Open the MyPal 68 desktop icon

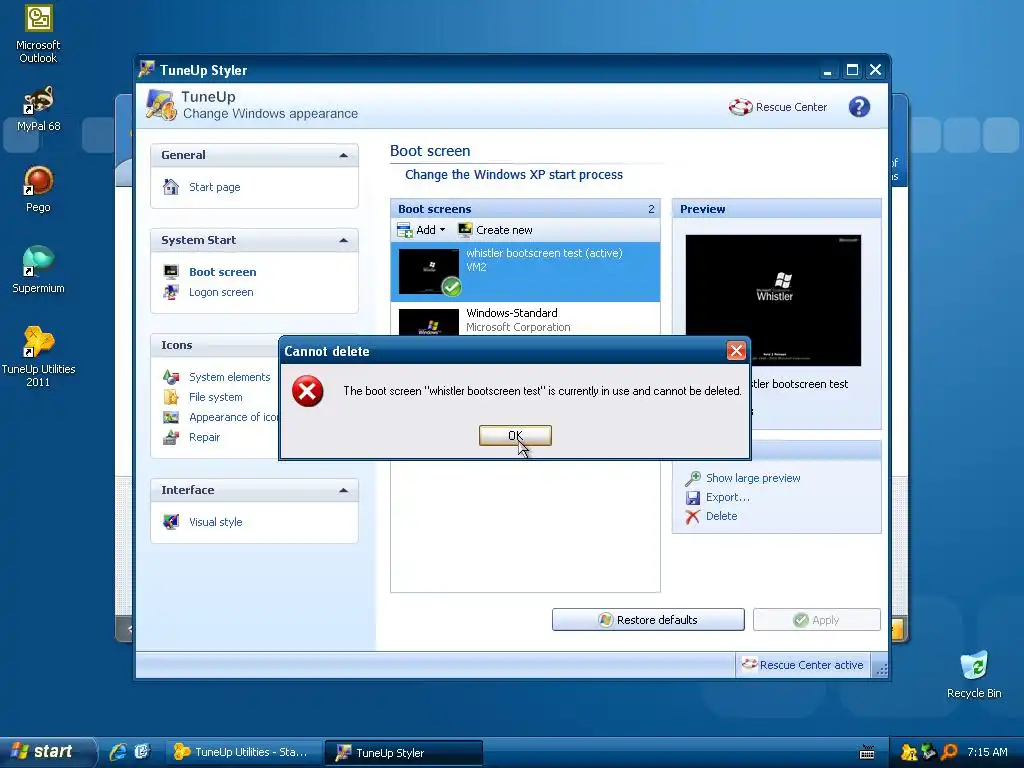pos(38,108)
